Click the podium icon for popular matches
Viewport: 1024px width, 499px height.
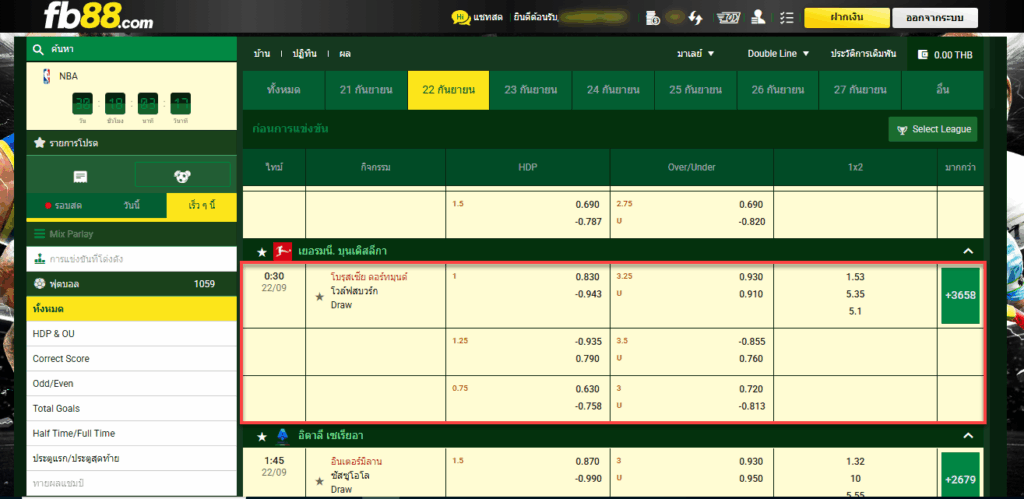tap(40, 259)
